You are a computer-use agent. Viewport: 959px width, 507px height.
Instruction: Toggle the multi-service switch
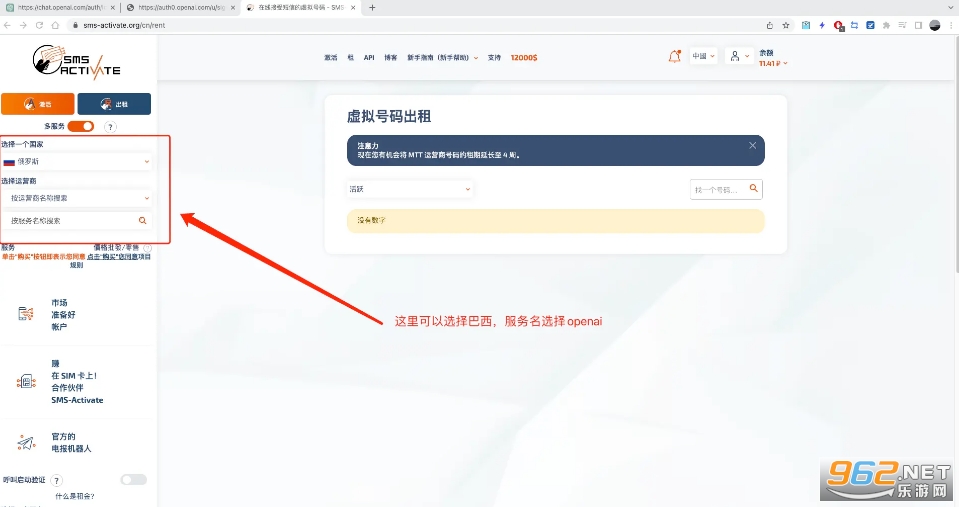[81, 127]
